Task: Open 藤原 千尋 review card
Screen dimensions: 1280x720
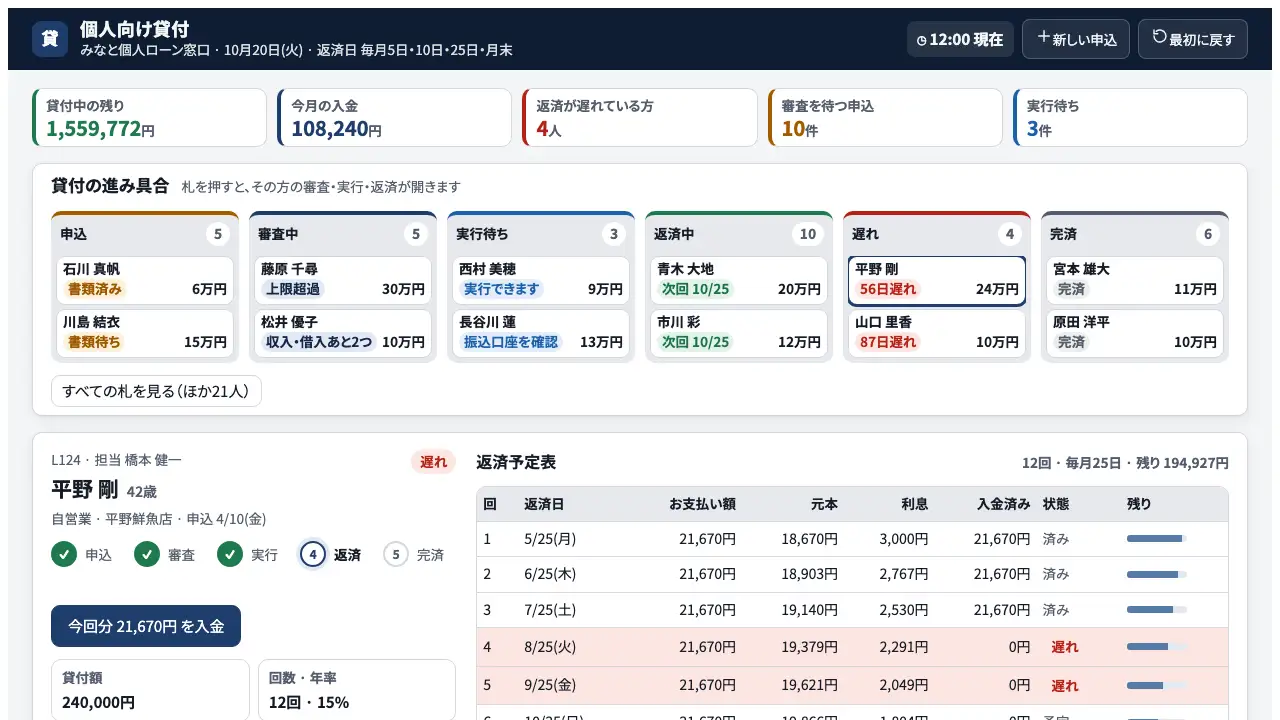Action: (x=343, y=280)
